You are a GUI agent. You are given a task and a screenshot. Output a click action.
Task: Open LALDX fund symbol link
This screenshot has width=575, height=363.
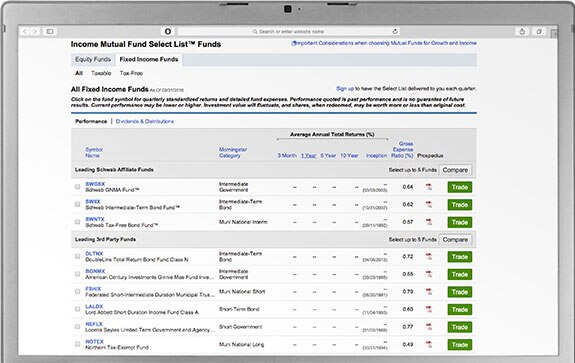pyautogui.click(x=94, y=307)
